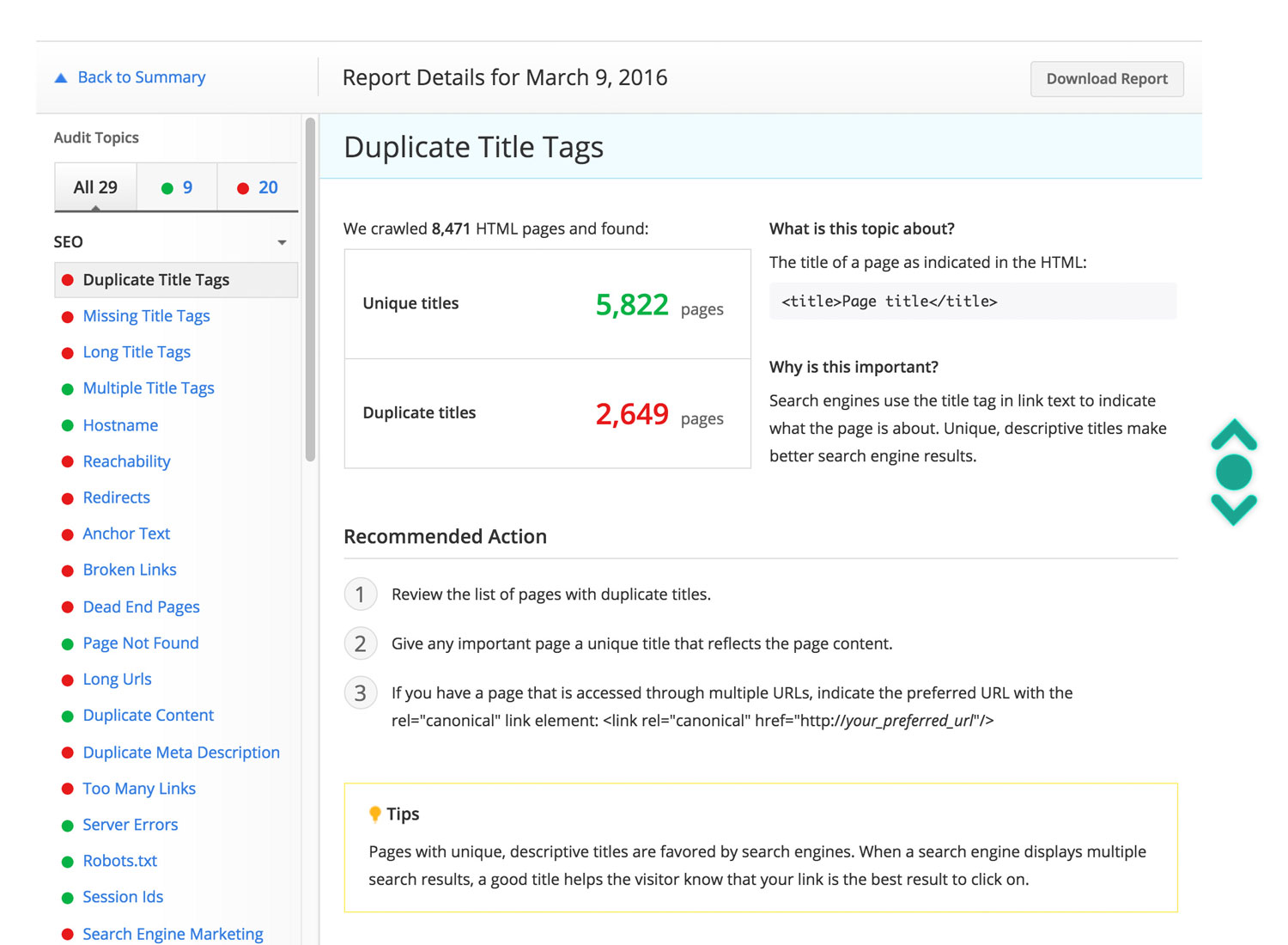Click the Why is this important? heading

(854, 367)
